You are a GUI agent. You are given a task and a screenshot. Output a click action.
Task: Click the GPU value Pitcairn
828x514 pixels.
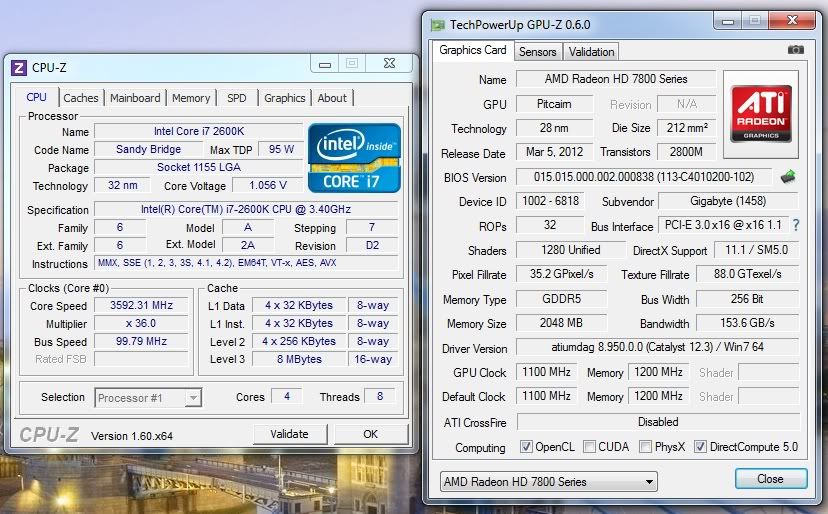pos(554,104)
